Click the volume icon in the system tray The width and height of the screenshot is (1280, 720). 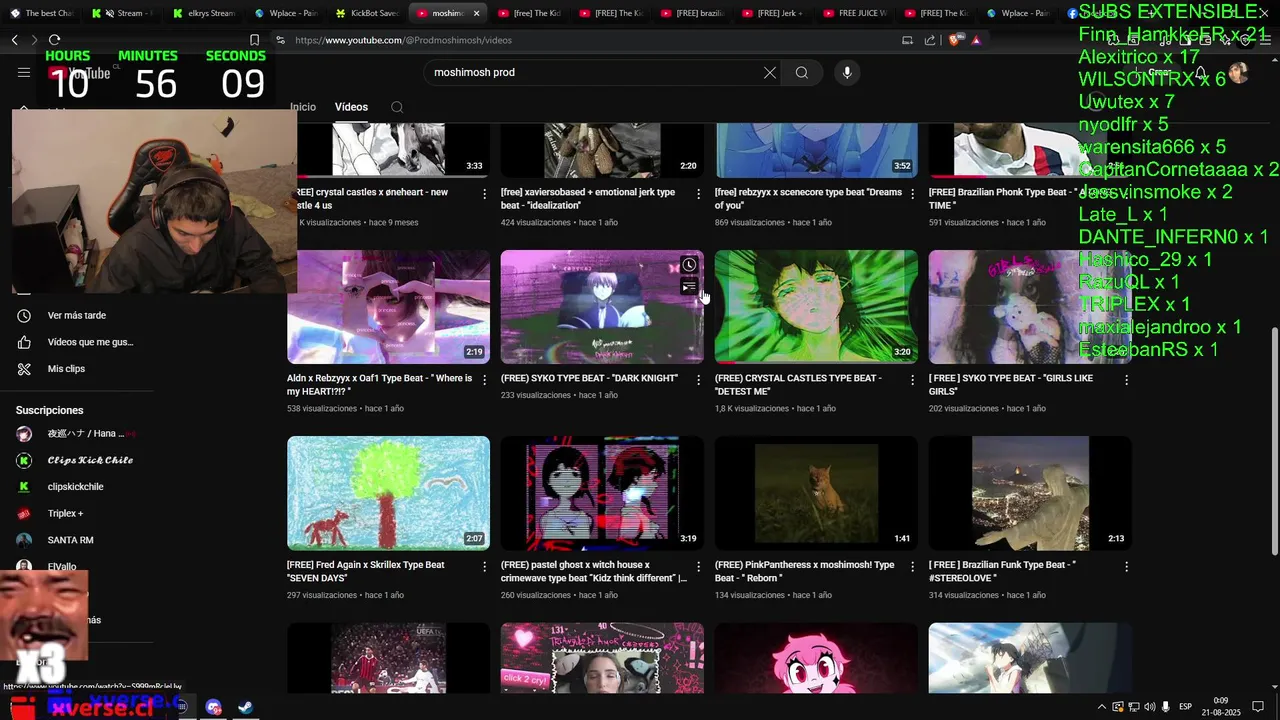point(1150,707)
